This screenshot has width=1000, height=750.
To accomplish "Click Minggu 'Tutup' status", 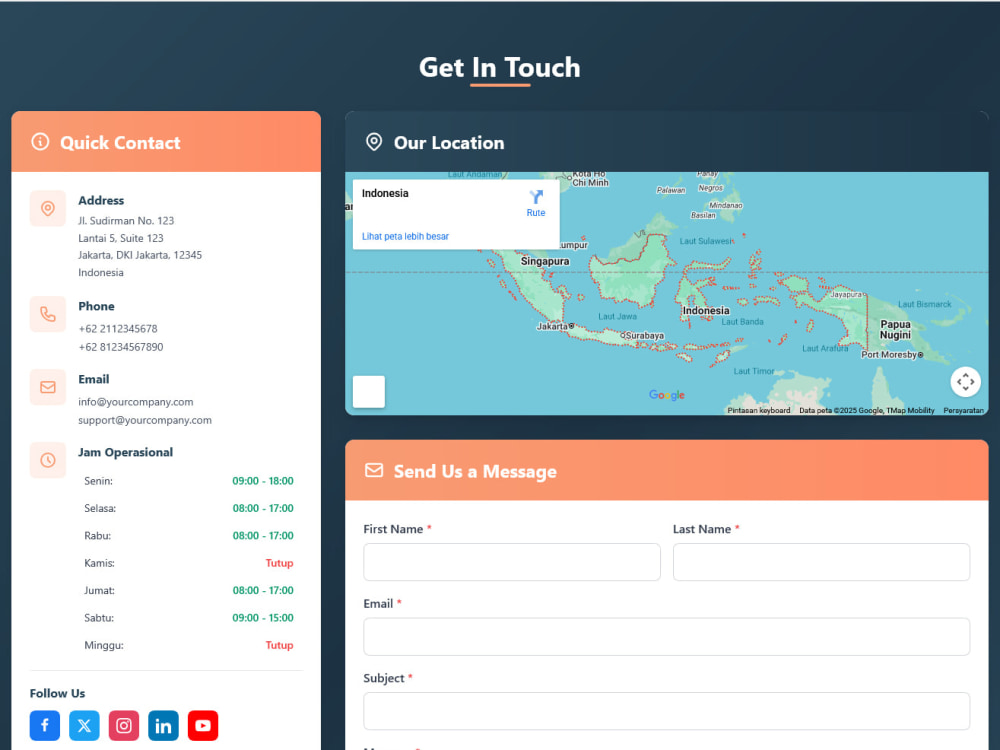I will [279, 645].
